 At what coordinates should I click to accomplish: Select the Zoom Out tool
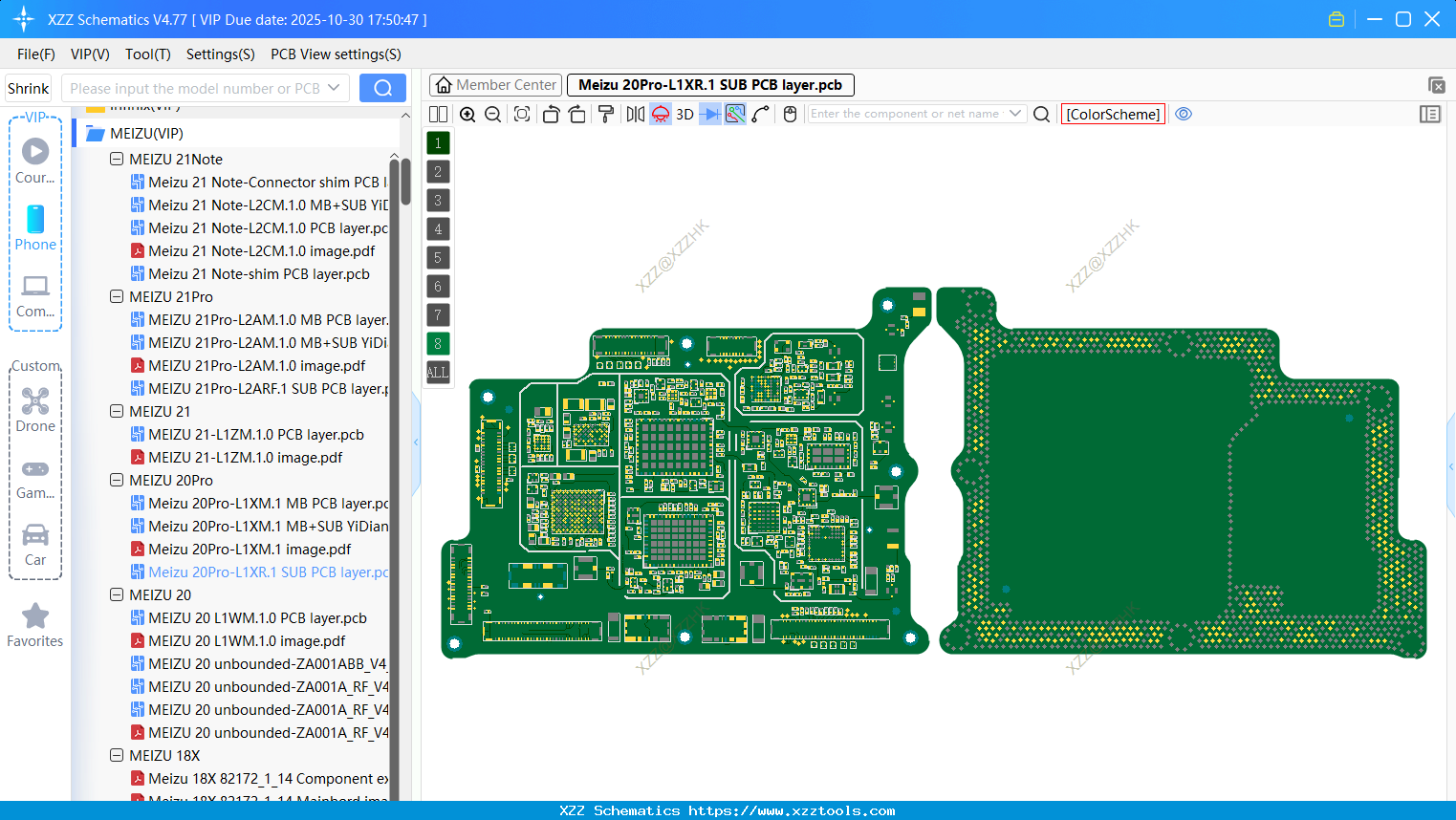click(491, 114)
